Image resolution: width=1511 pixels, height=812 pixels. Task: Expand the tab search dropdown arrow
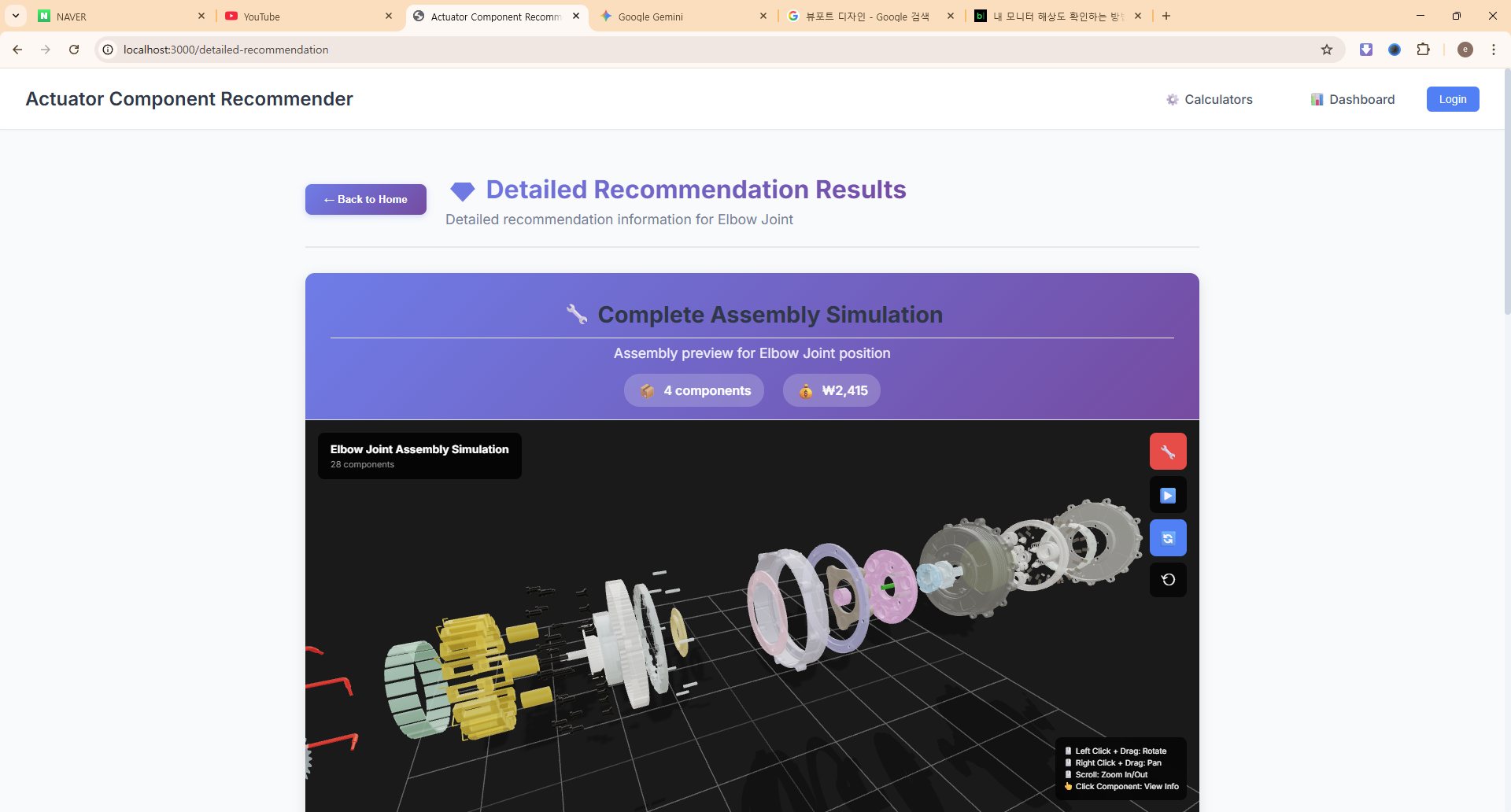(16, 16)
